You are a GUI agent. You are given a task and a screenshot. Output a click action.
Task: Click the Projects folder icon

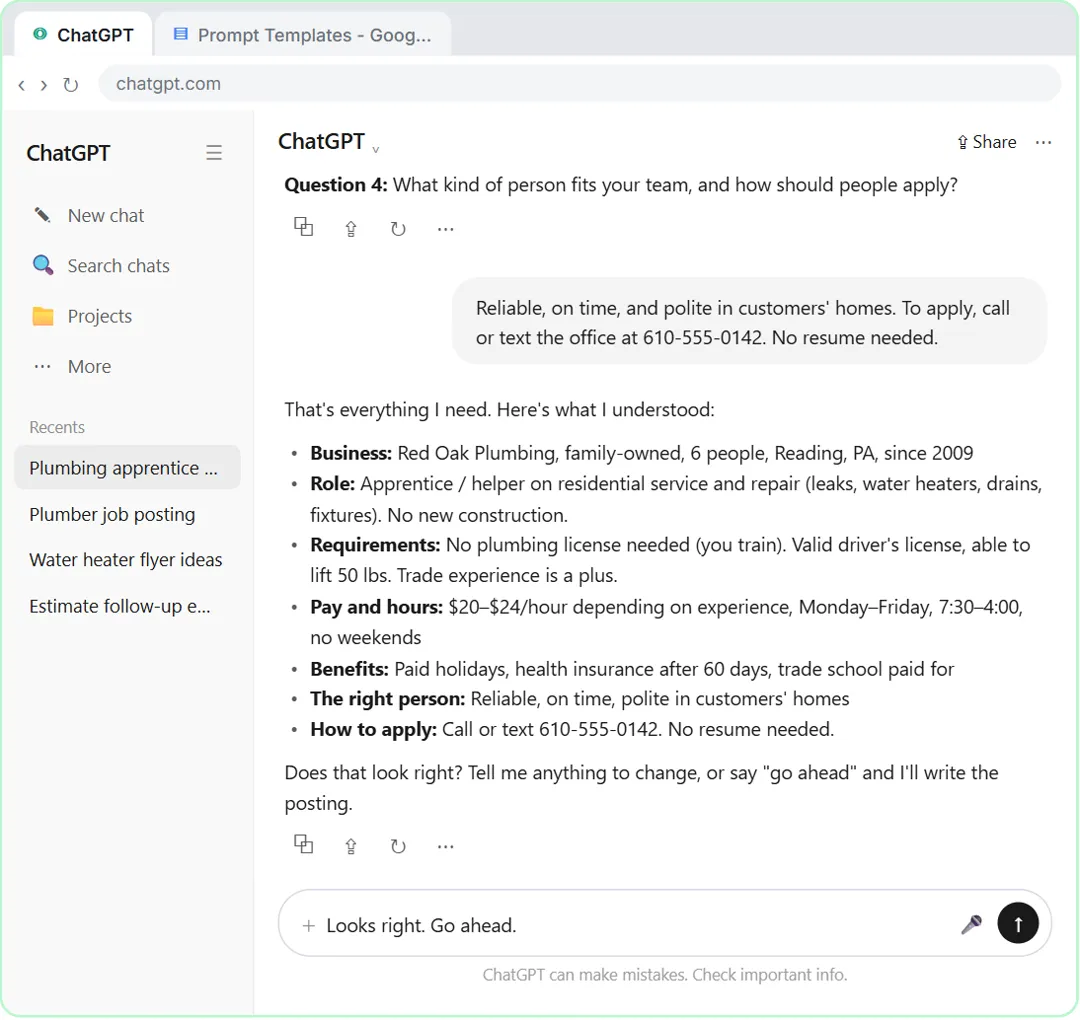pyautogui.click(x=43, y=316)
